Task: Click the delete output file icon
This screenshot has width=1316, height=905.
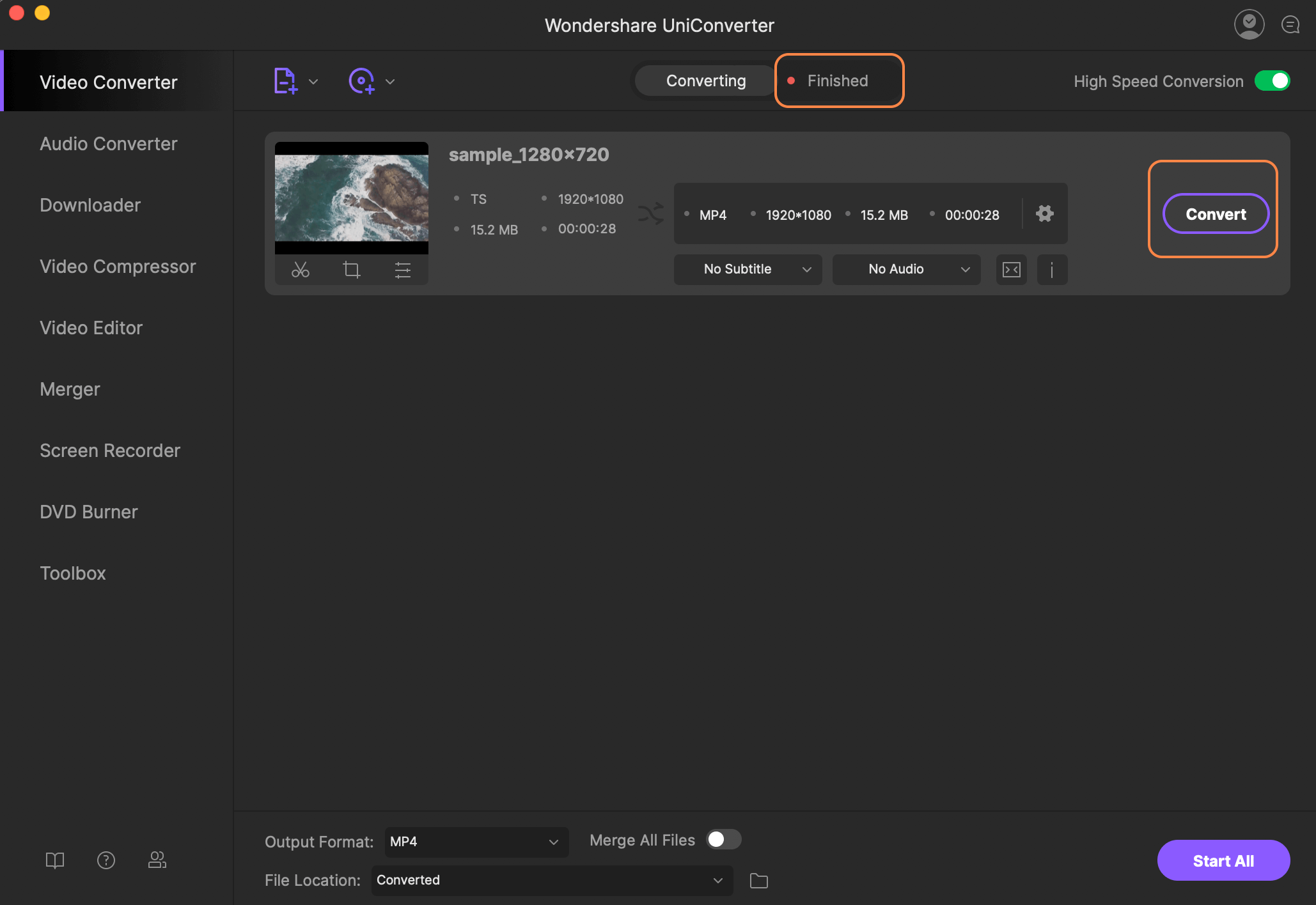Action: click(x=1012, y=267)
